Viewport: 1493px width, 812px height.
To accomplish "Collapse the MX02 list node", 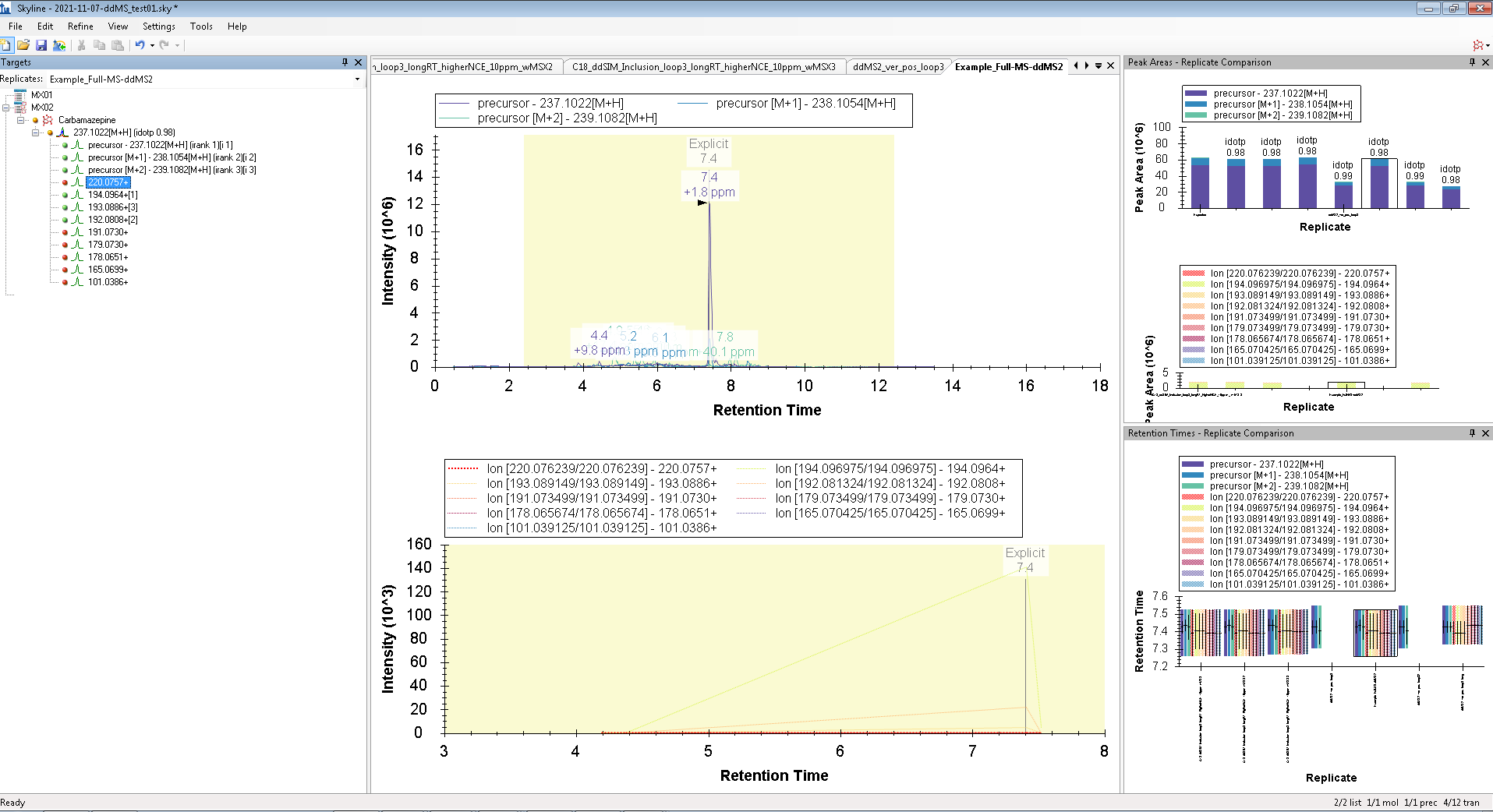I will 6,108.
